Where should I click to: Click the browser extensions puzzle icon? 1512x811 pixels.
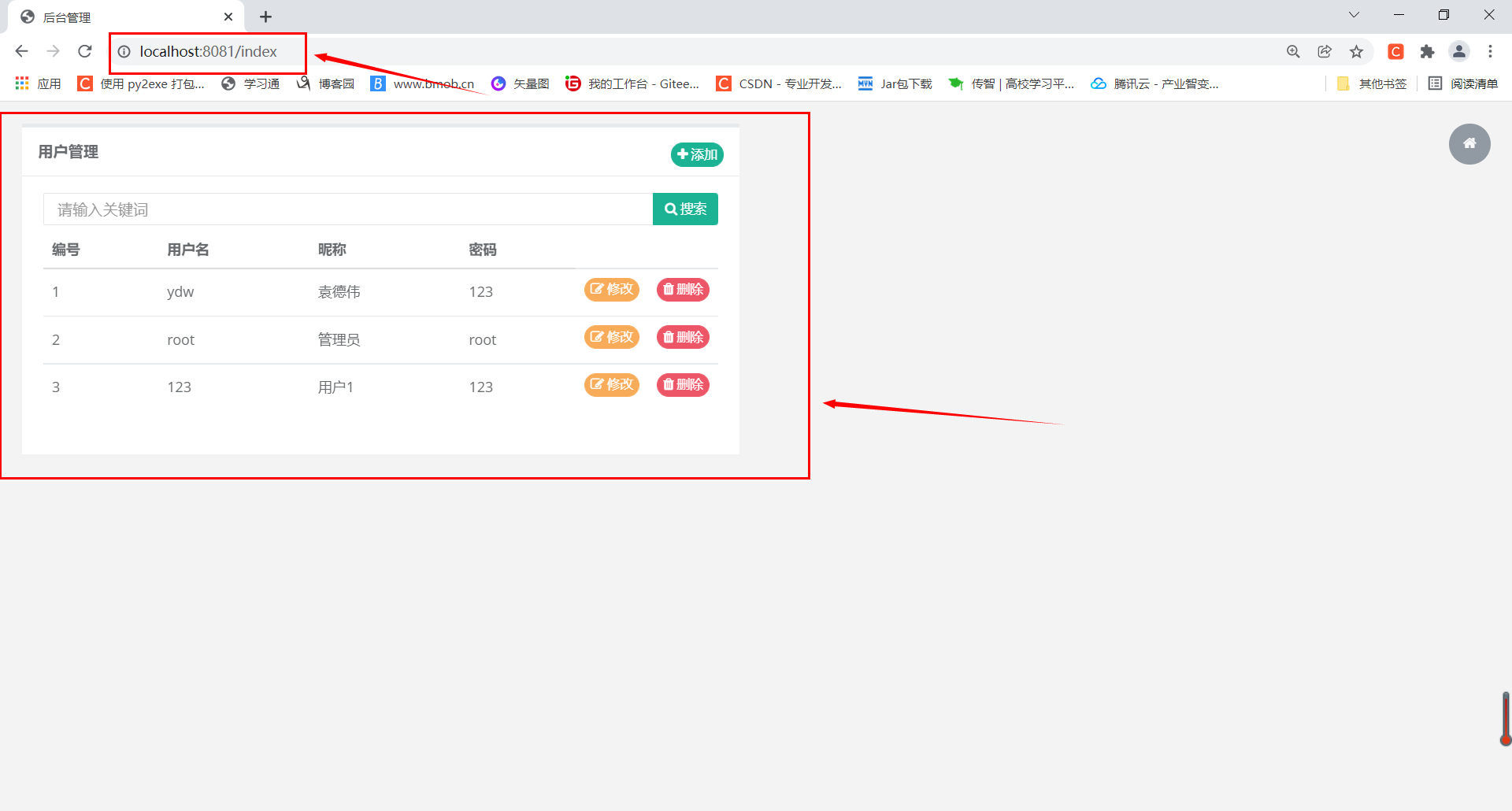coord(1428,51)
